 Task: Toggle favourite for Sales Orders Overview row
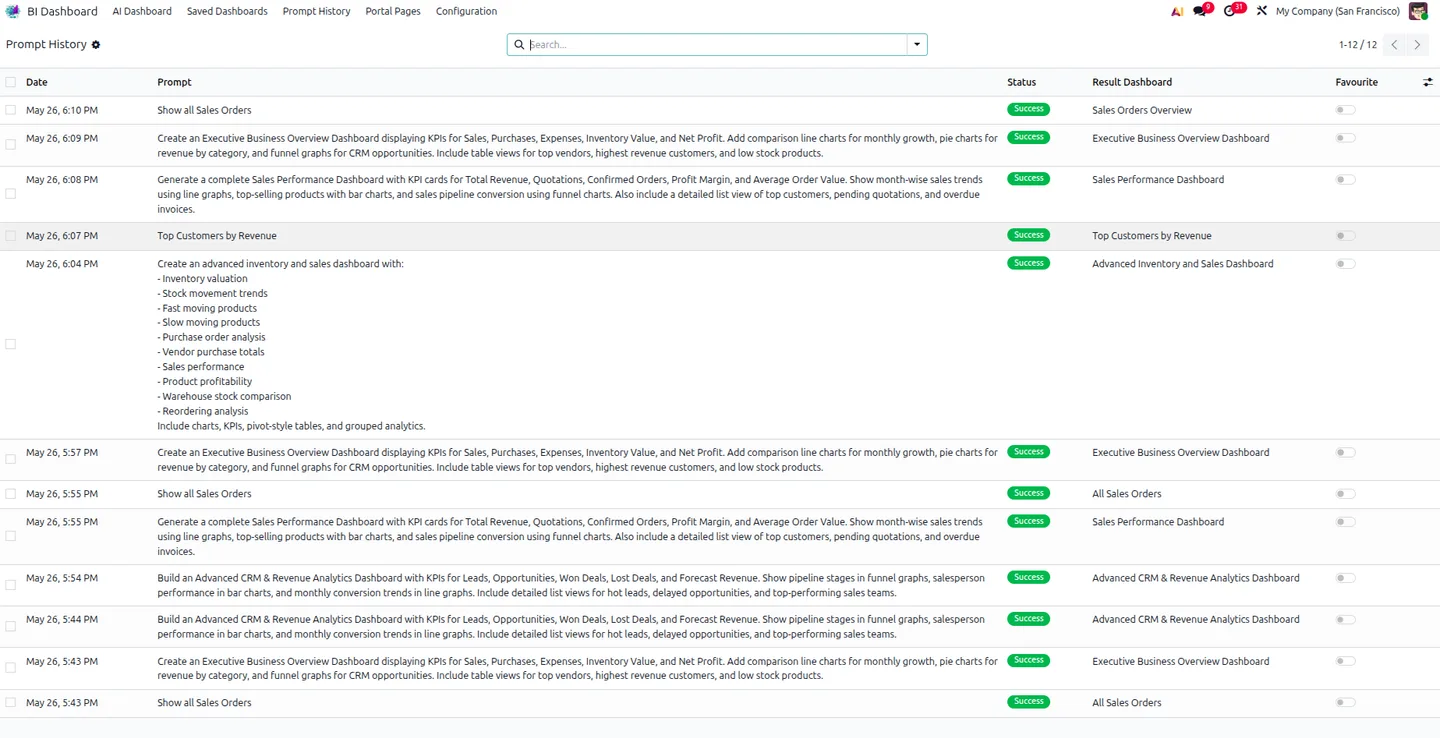tap(1345, 110)
